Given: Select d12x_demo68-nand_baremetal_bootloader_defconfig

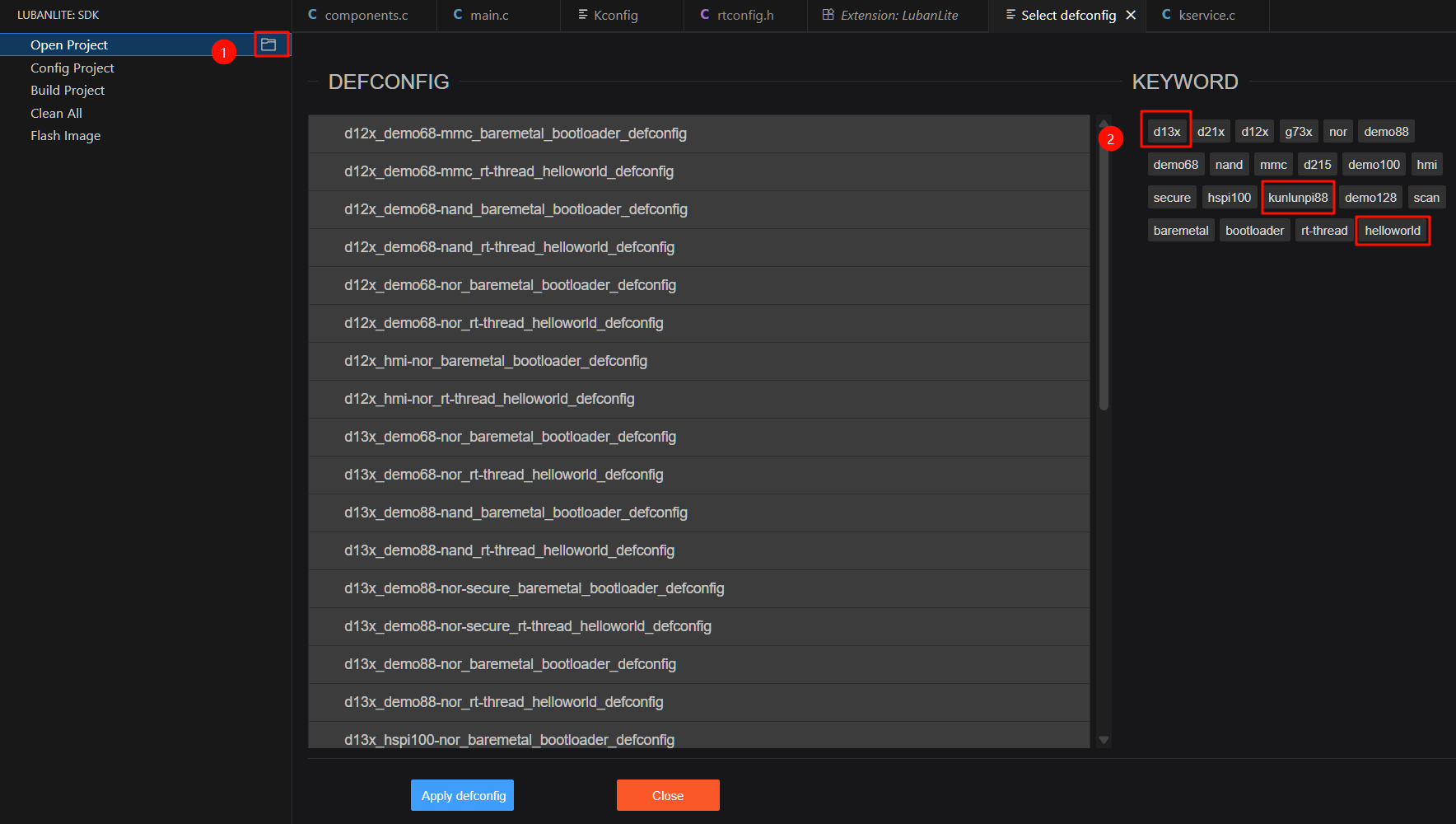Looking at the screenshot, I should pos(699,209).
